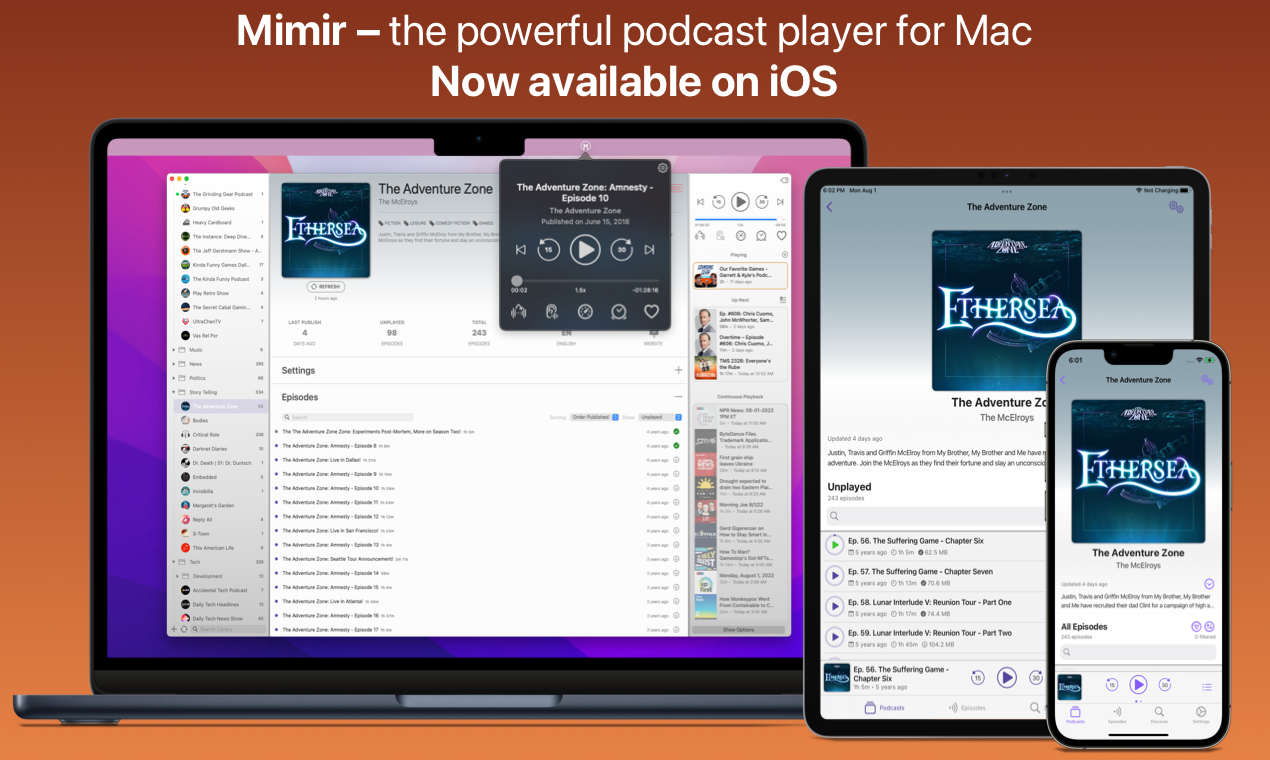
Task: Open the Order Published sorting dropdown
Action: tap(595, 417)
